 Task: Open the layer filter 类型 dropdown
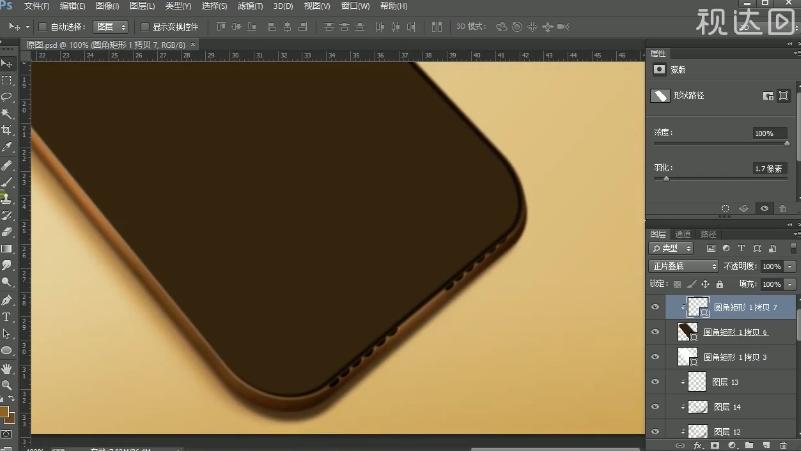(671, 248)
